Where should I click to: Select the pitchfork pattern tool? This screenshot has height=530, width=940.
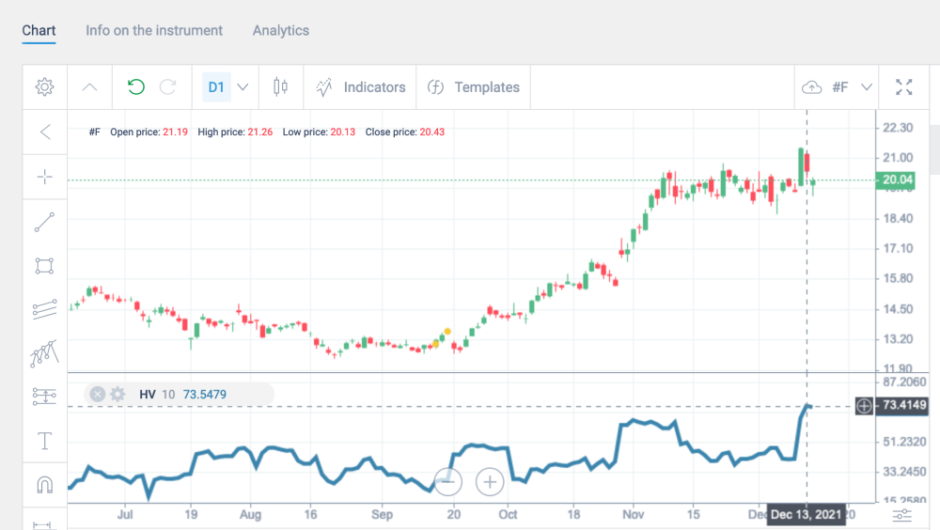[x=45, y=353]
